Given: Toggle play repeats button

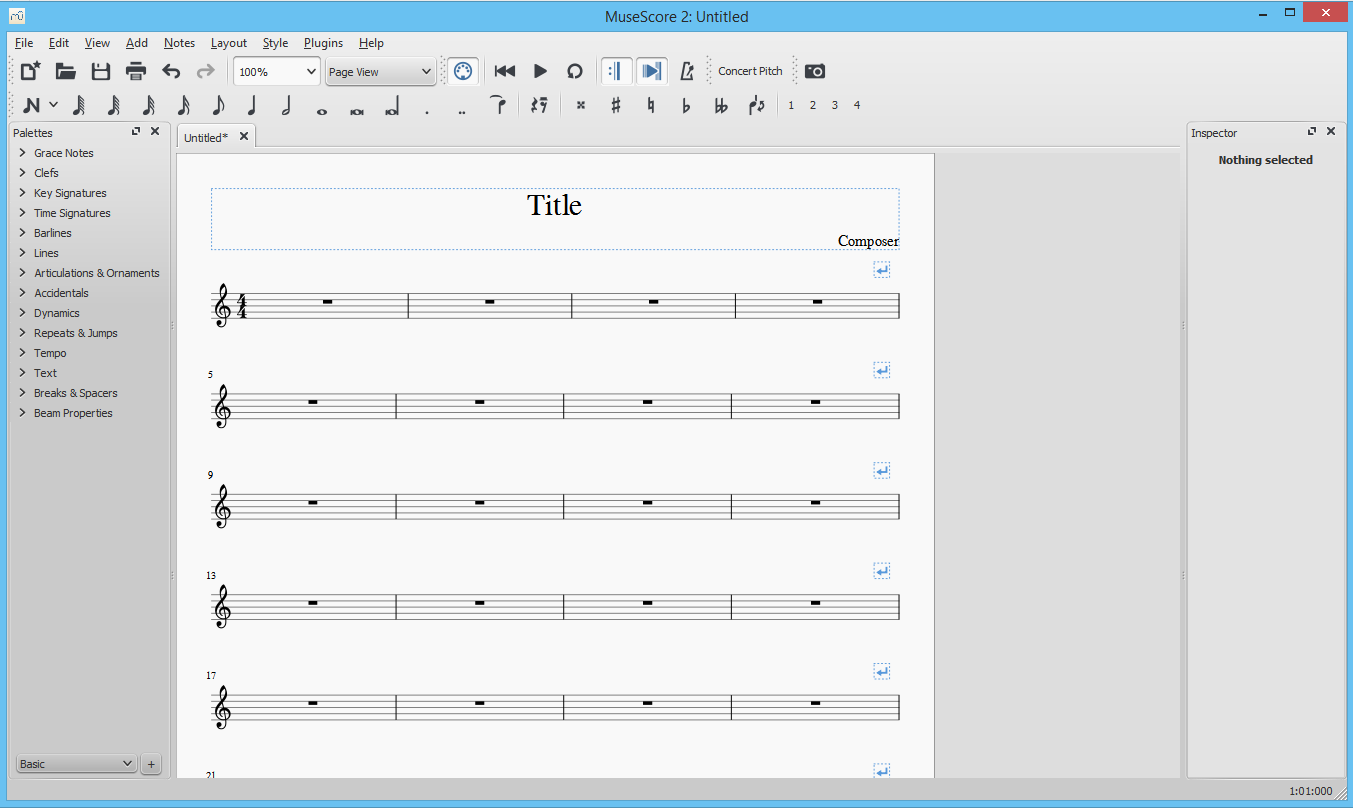Looking at the screenshot, I should point(617,71).
